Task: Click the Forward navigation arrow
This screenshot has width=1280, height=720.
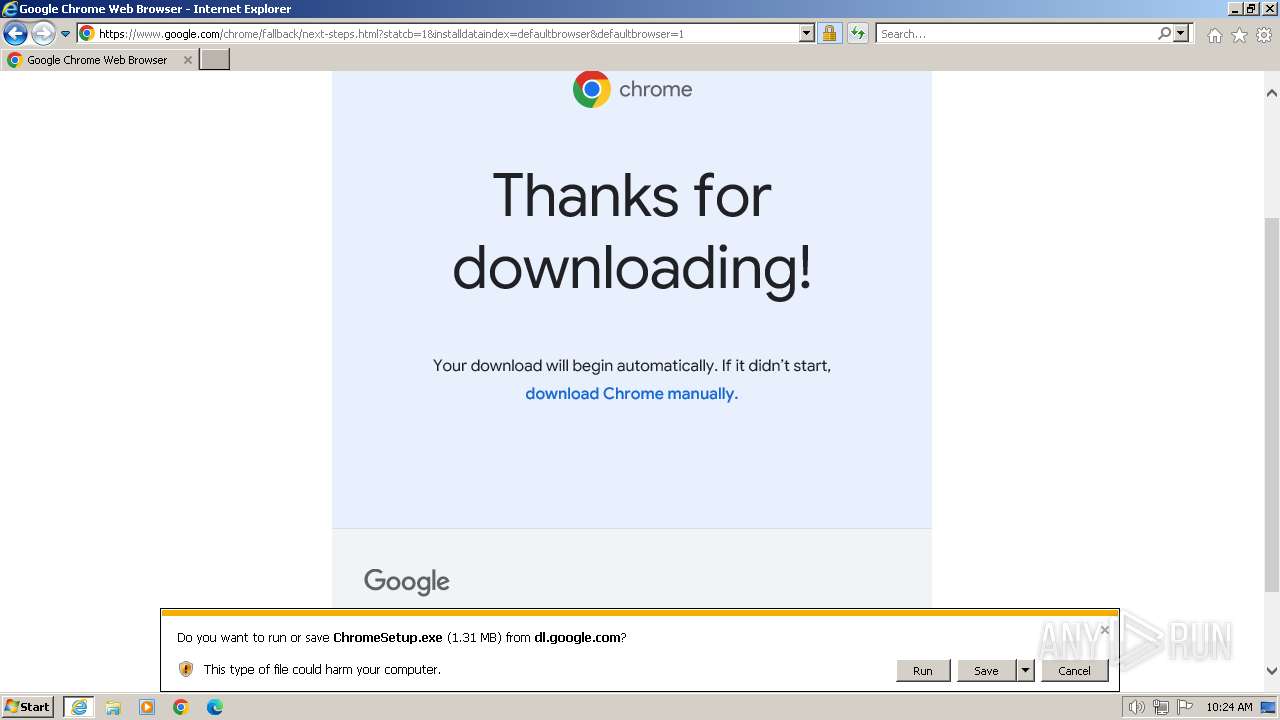Action: 43,33
